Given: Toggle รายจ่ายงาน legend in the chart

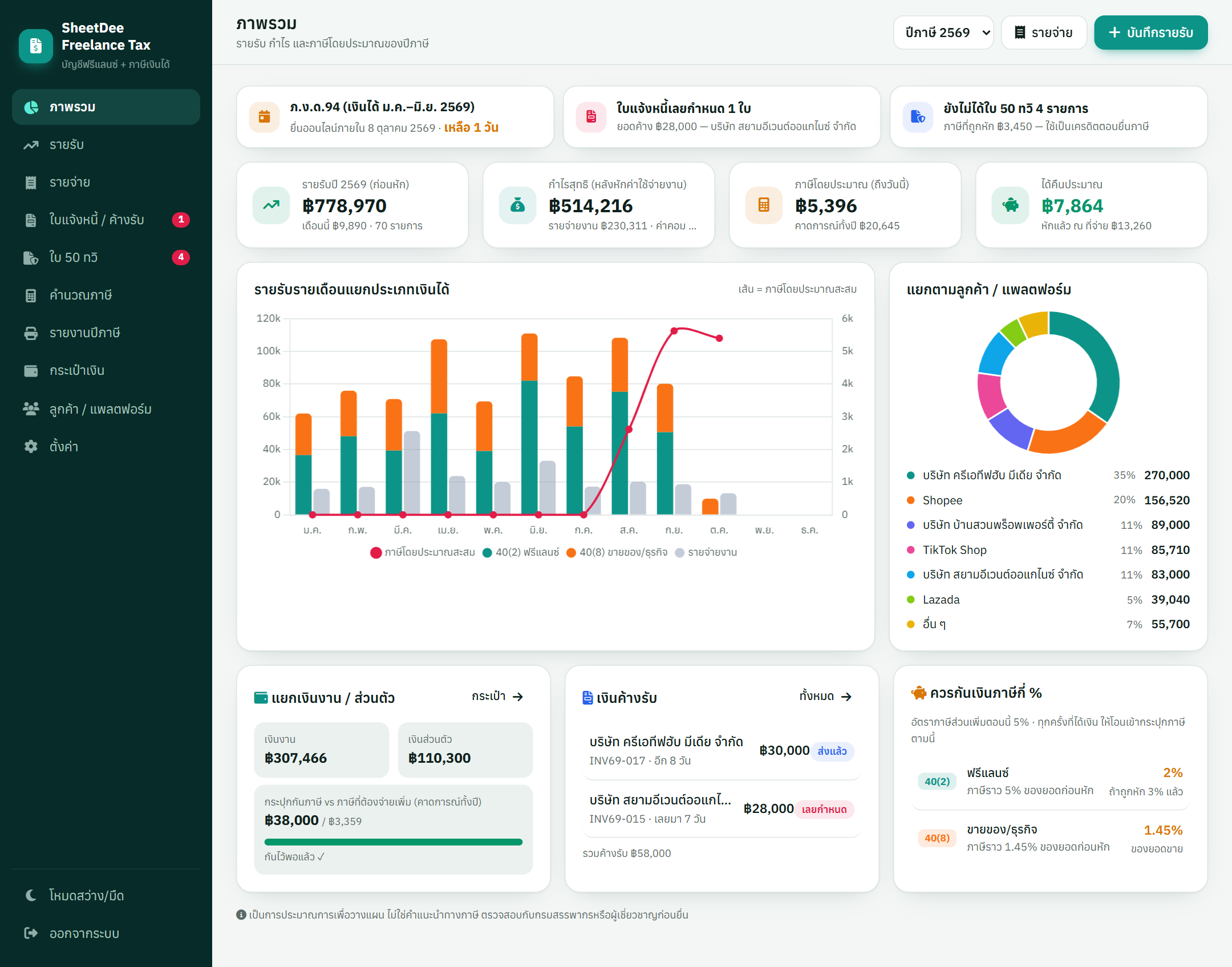Looking at the screenshot, I should tap(706, 553).
